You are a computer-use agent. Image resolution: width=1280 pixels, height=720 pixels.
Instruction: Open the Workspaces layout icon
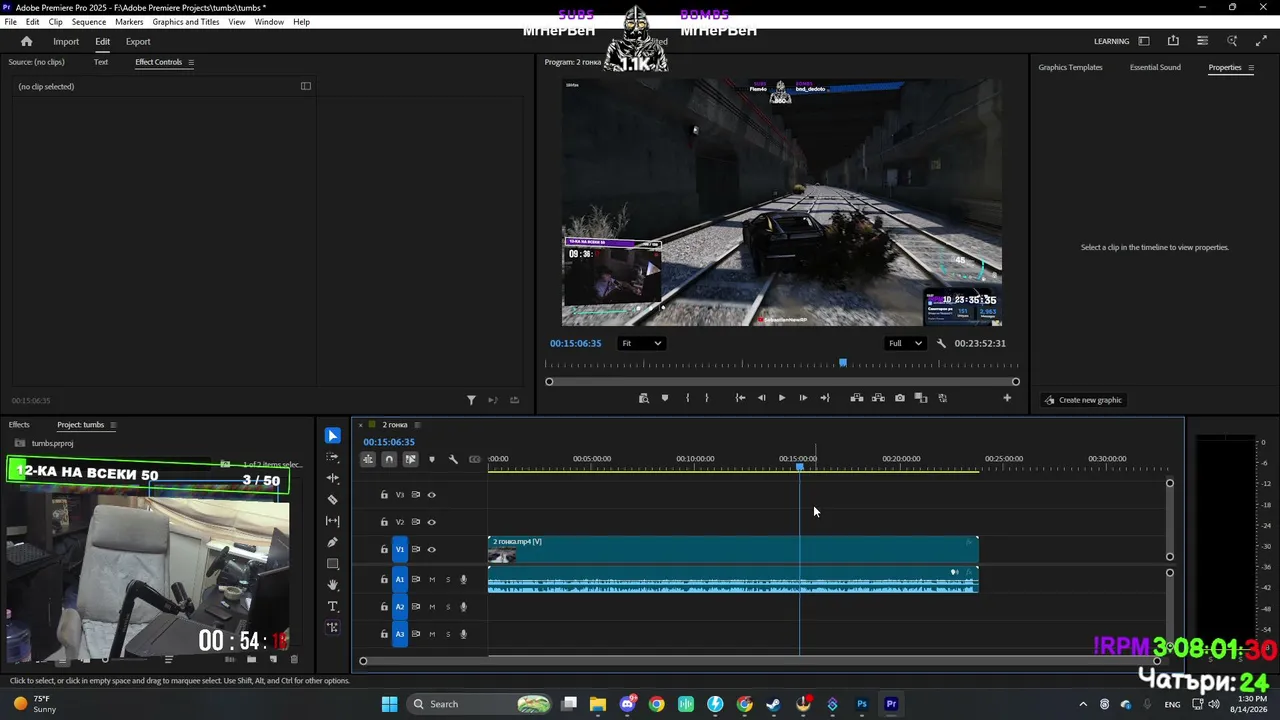click(1144, 41)
